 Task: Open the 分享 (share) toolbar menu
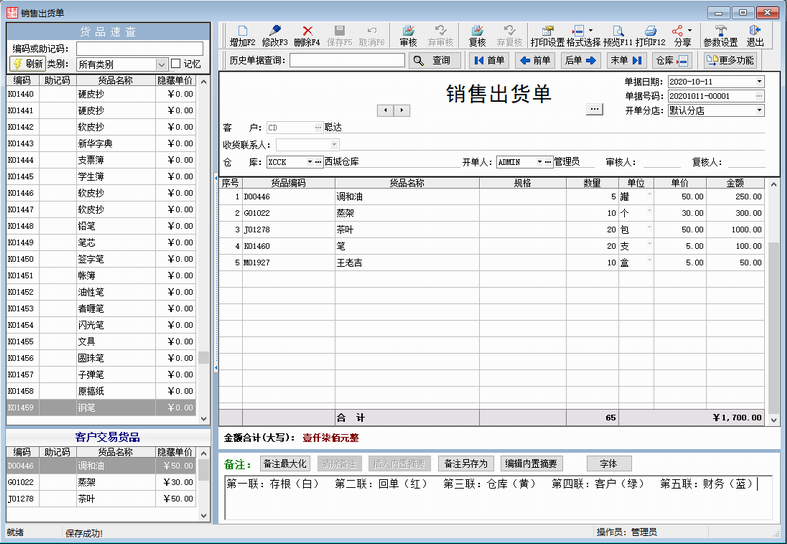click(682, 32)
